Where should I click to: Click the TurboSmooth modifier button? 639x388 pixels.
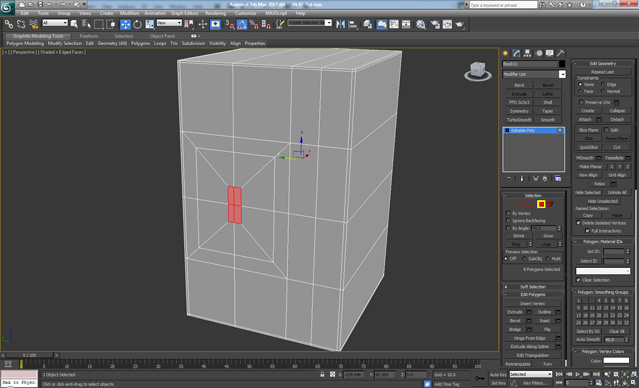pos(519,120)
